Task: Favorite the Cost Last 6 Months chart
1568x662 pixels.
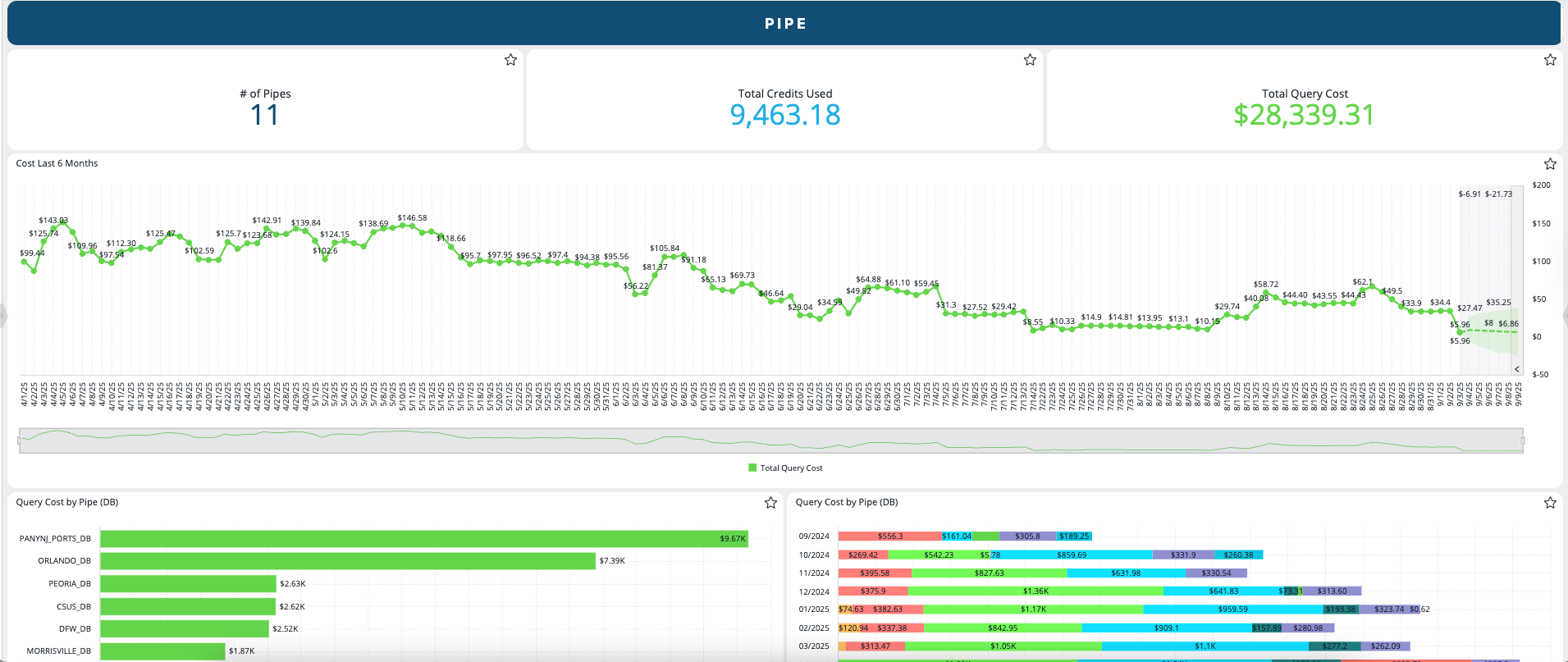Action: tap(1549, 164)
